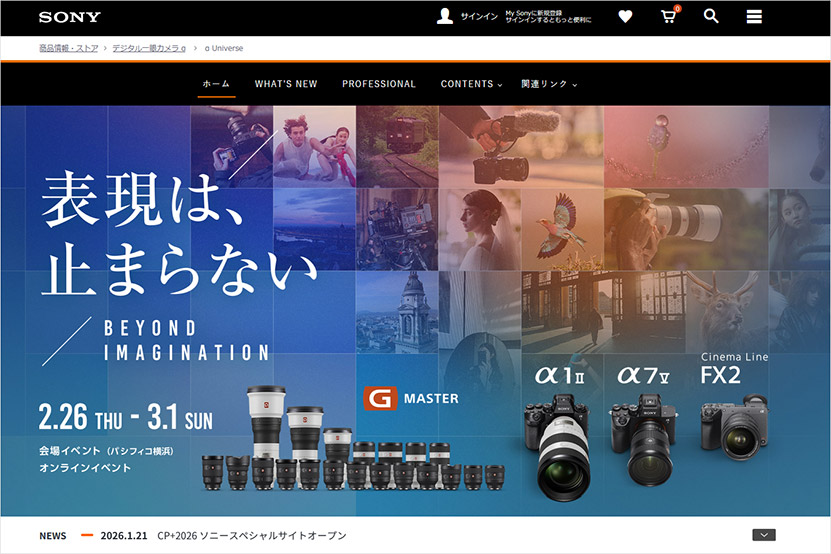Screen dimensions: 831x554
Task: Click the α Universe breadcrumb text
Action: (x=224, y=48)
